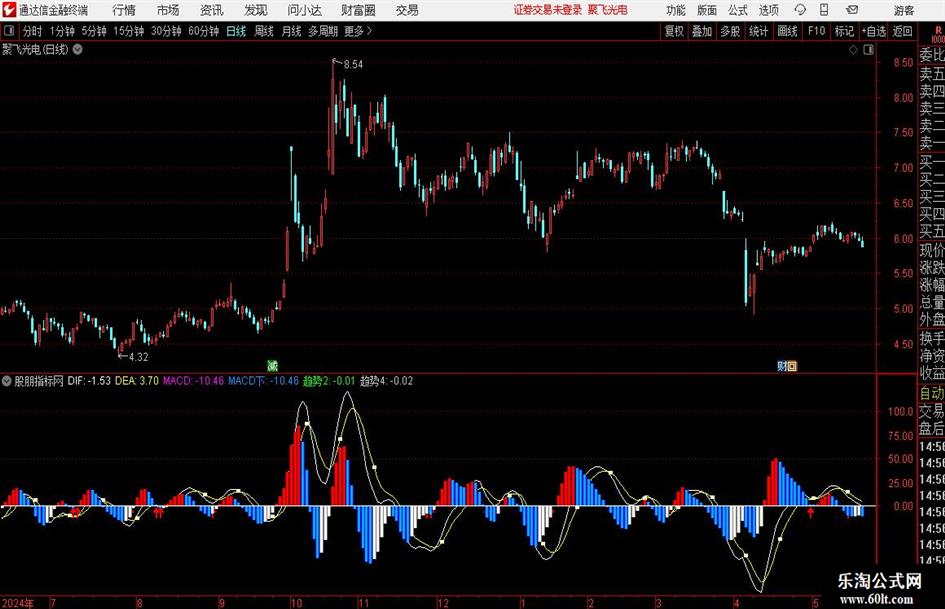Screen dimensions: 945x609
Task: Click the 统计 statistics button
Action: click(758, 31)
